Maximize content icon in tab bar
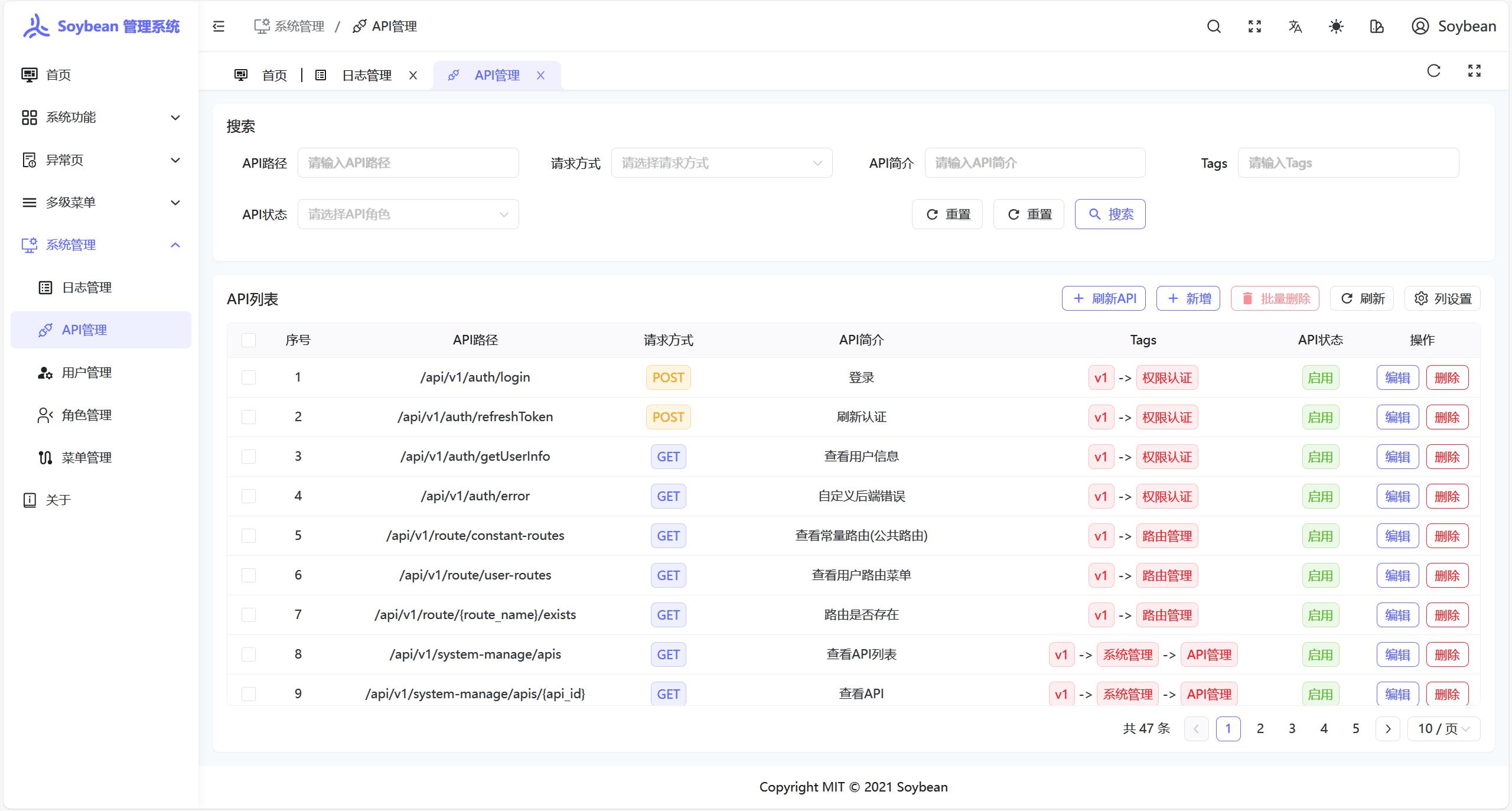The height and width of the screenshot is (811, 1512). 1474,71
